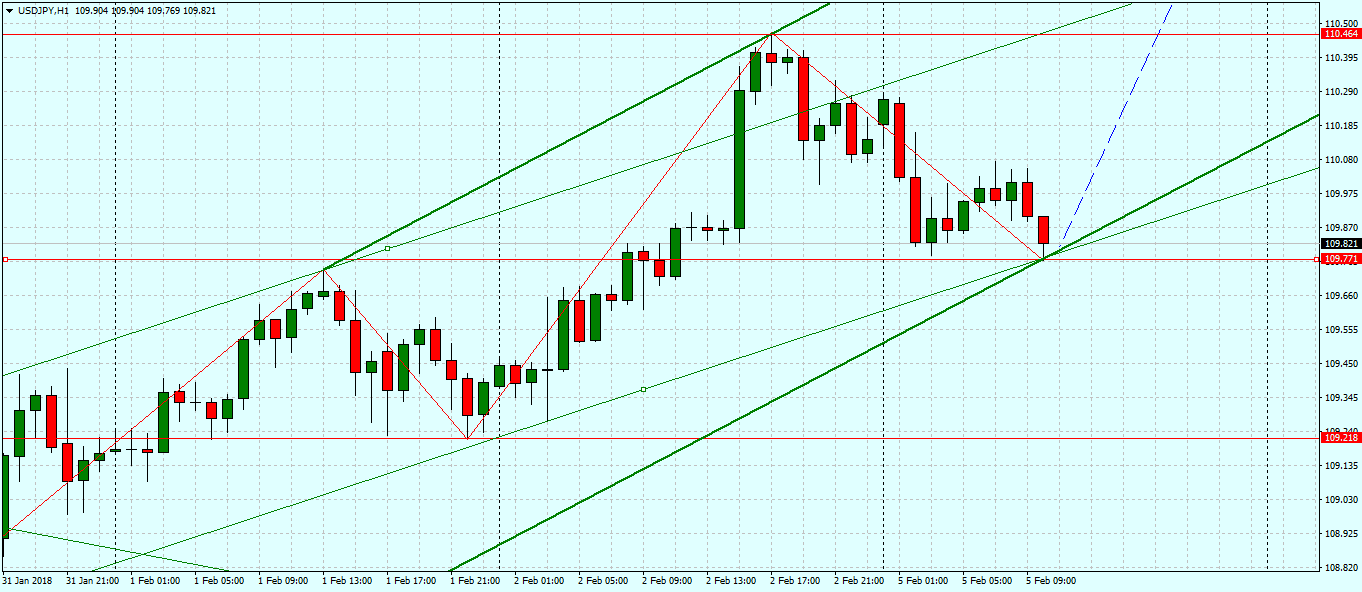Screen dimensions: 1362x592
Task: Click the 110.500 value on price scale
Action: pos(1340,23)
